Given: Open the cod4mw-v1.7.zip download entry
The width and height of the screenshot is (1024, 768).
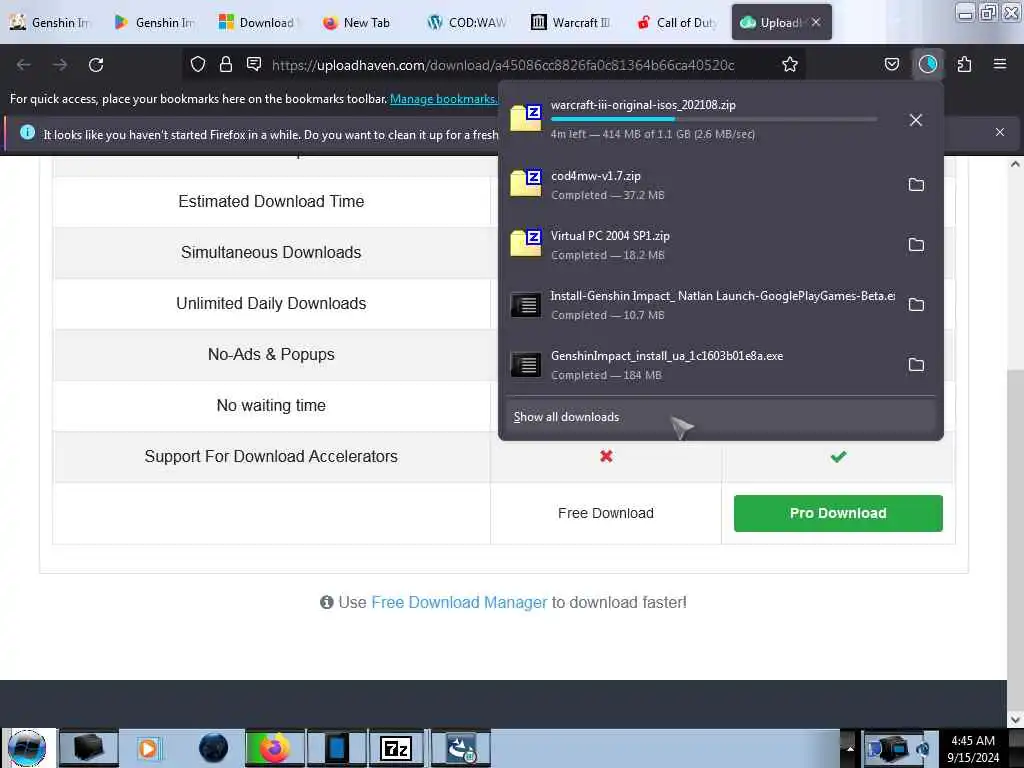Looking at the screenshot, I should (x=702, y=185).
